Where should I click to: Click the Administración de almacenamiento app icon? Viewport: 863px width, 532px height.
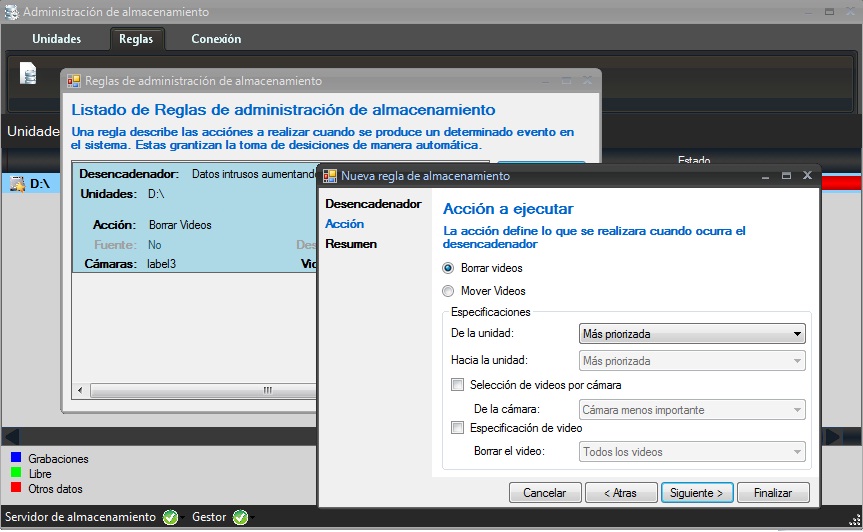pos(11,12)
